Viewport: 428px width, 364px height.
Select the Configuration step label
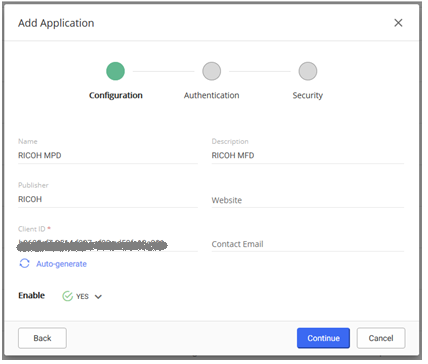[x=116, y=95]
